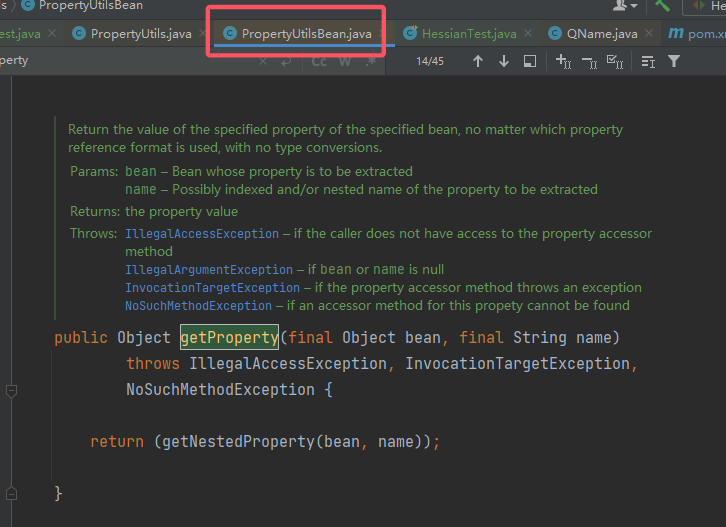726x527 pixels.
Task: Go to previous search occurrence arrow
Action: 478,61
